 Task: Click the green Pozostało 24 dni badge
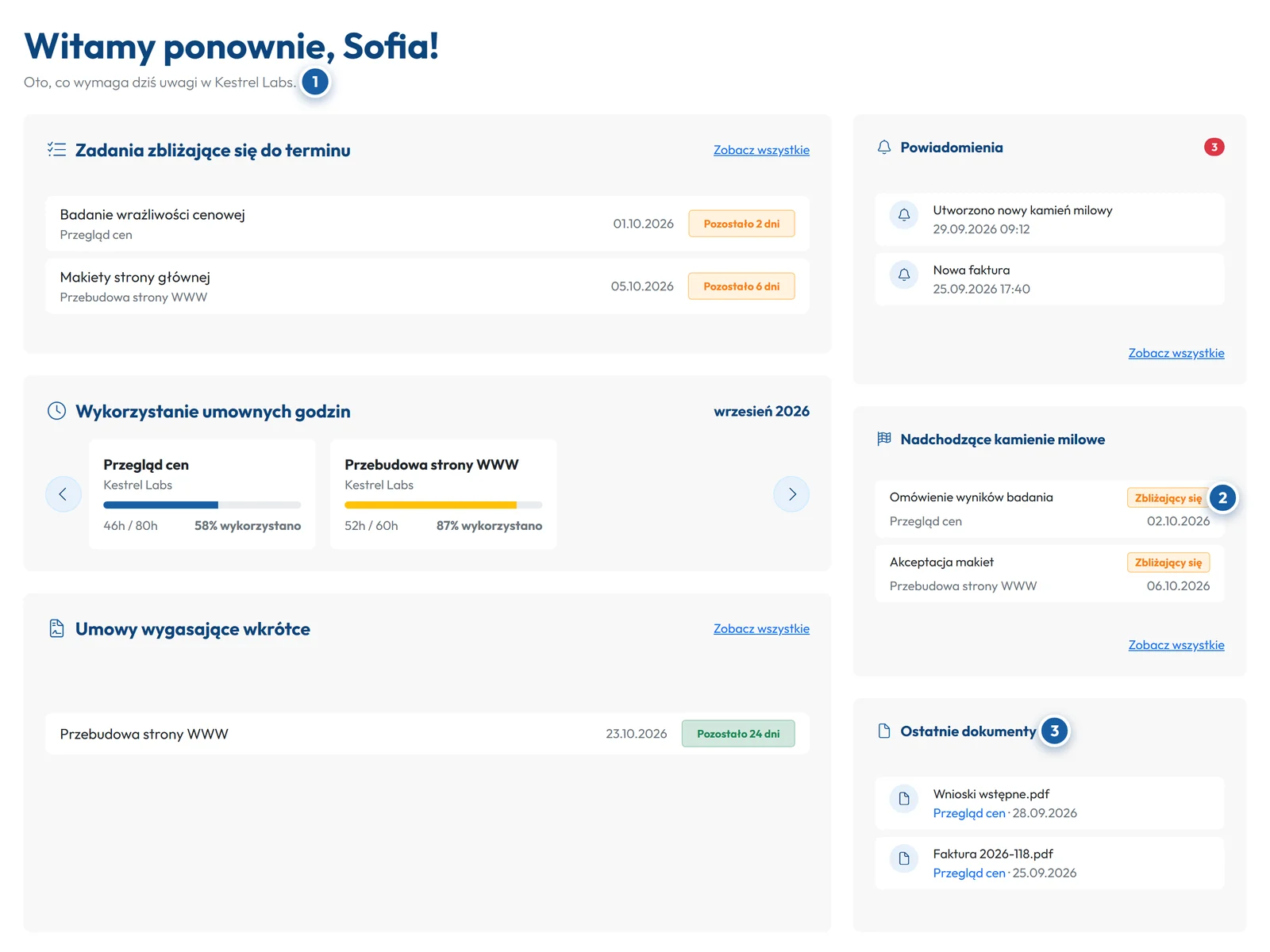click(x=738, y=734)
